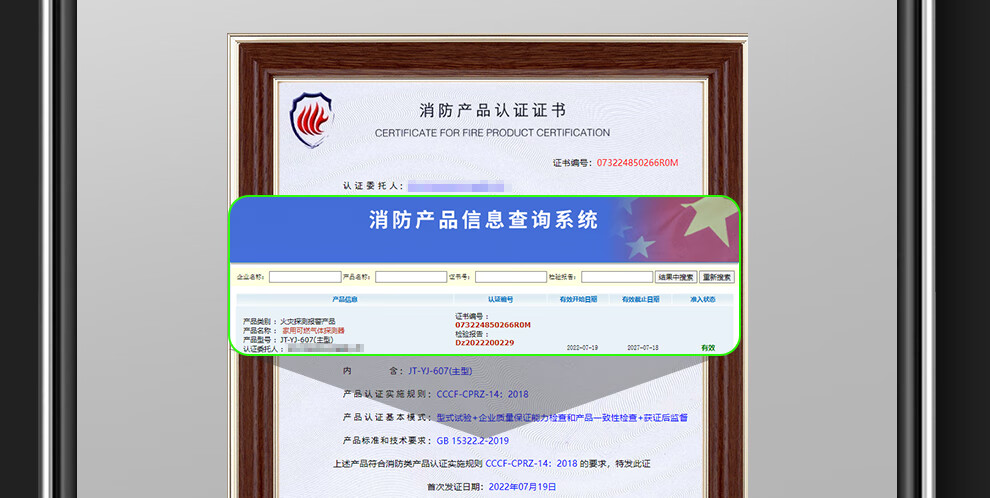Click the fire shield emblem on certificate
The image size is (990, 498).
(x=311, y=120)
